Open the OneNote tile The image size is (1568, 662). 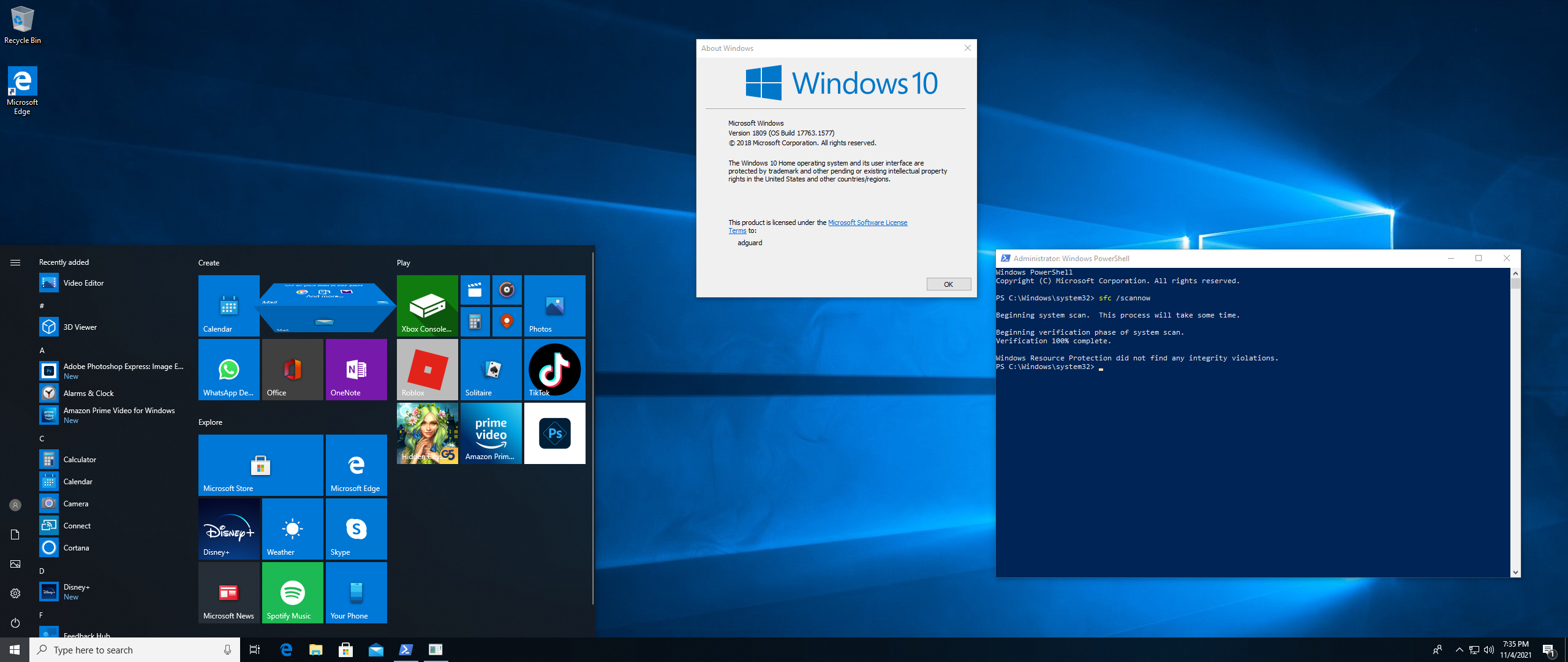[356, 369]
